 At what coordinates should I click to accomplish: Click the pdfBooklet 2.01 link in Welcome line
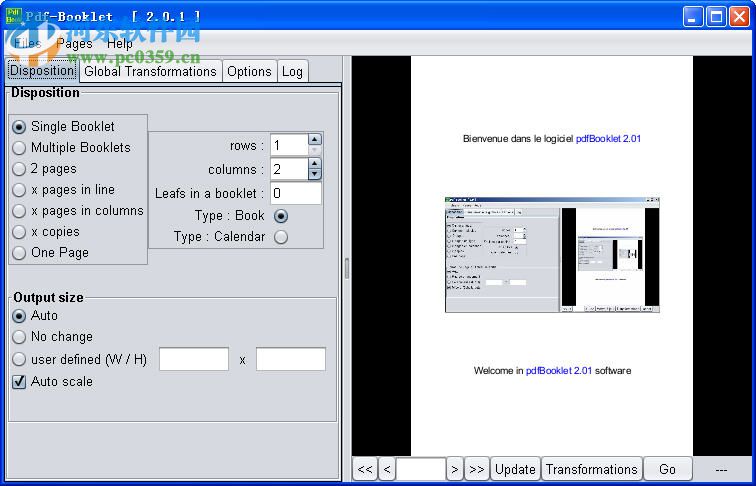click(558, 371)
